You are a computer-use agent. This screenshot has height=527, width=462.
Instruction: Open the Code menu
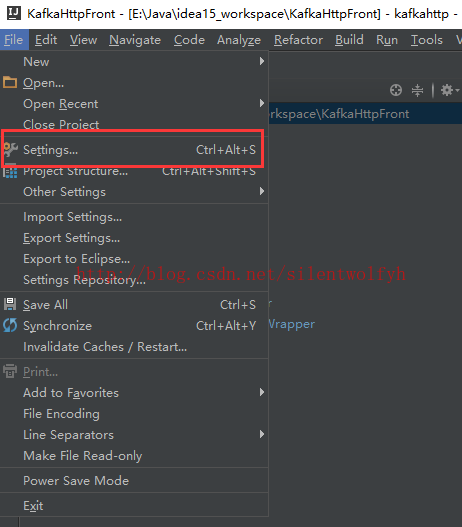189,40
